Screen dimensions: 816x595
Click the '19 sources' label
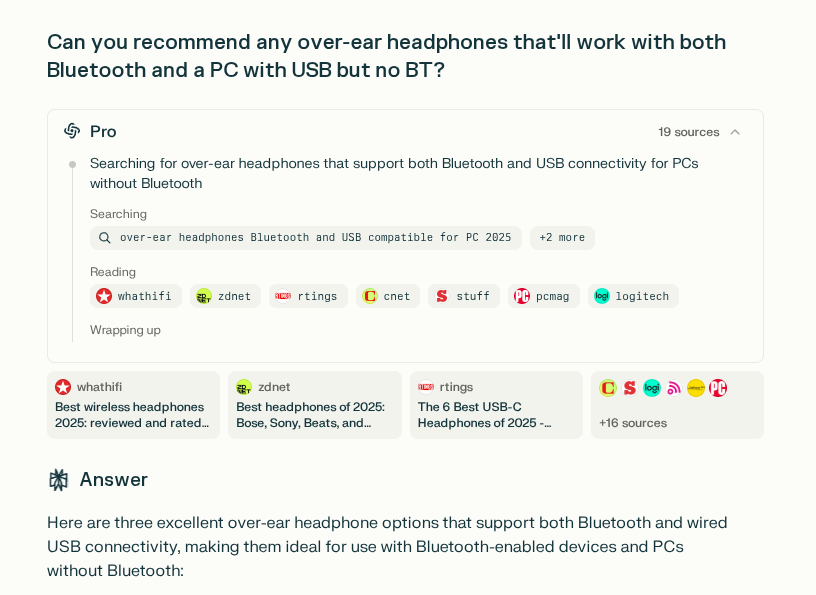687,131
